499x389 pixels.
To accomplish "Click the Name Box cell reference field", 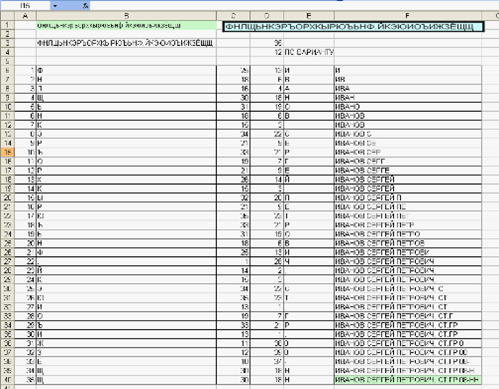I will pyautogui.click(x=25, y=6).
